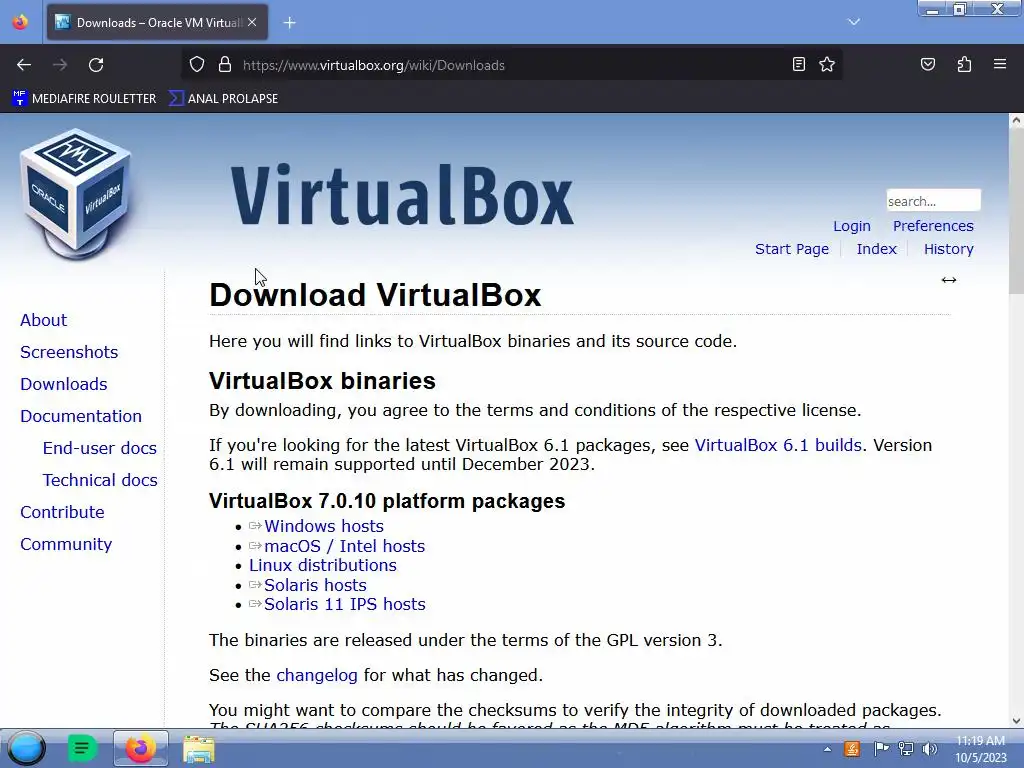Download macOS / Intel hosts package
This screenshot has width=1024, height=768.
(x=344, y=546)
